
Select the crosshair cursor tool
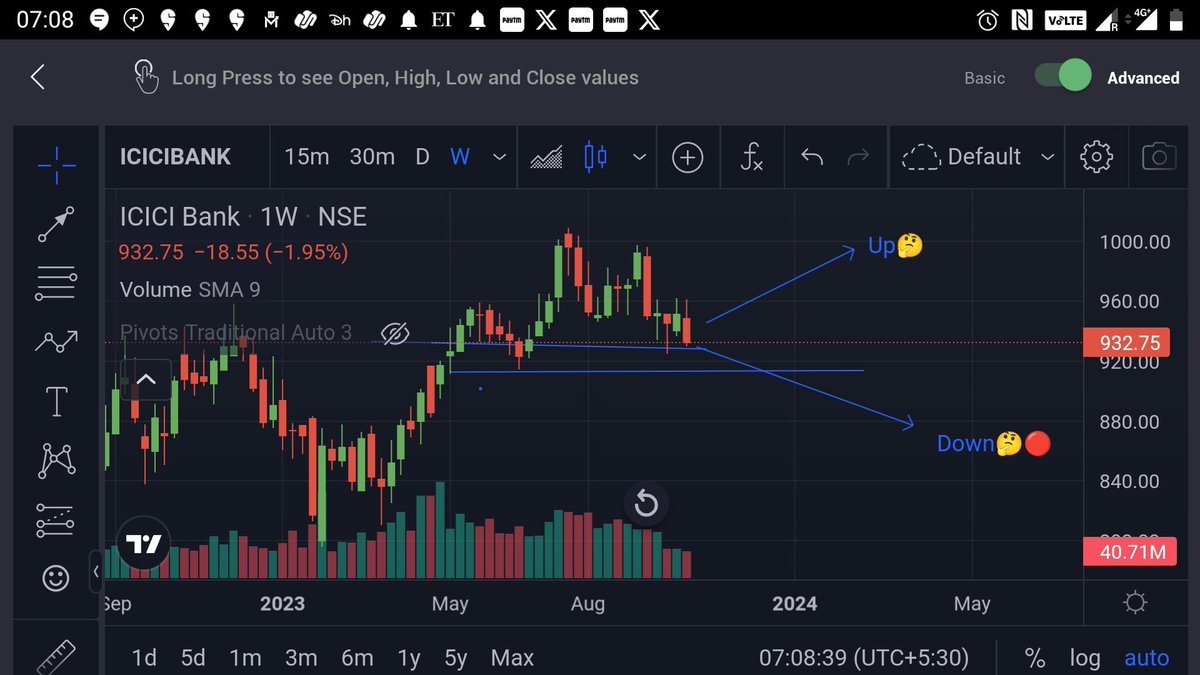[56, 165]
